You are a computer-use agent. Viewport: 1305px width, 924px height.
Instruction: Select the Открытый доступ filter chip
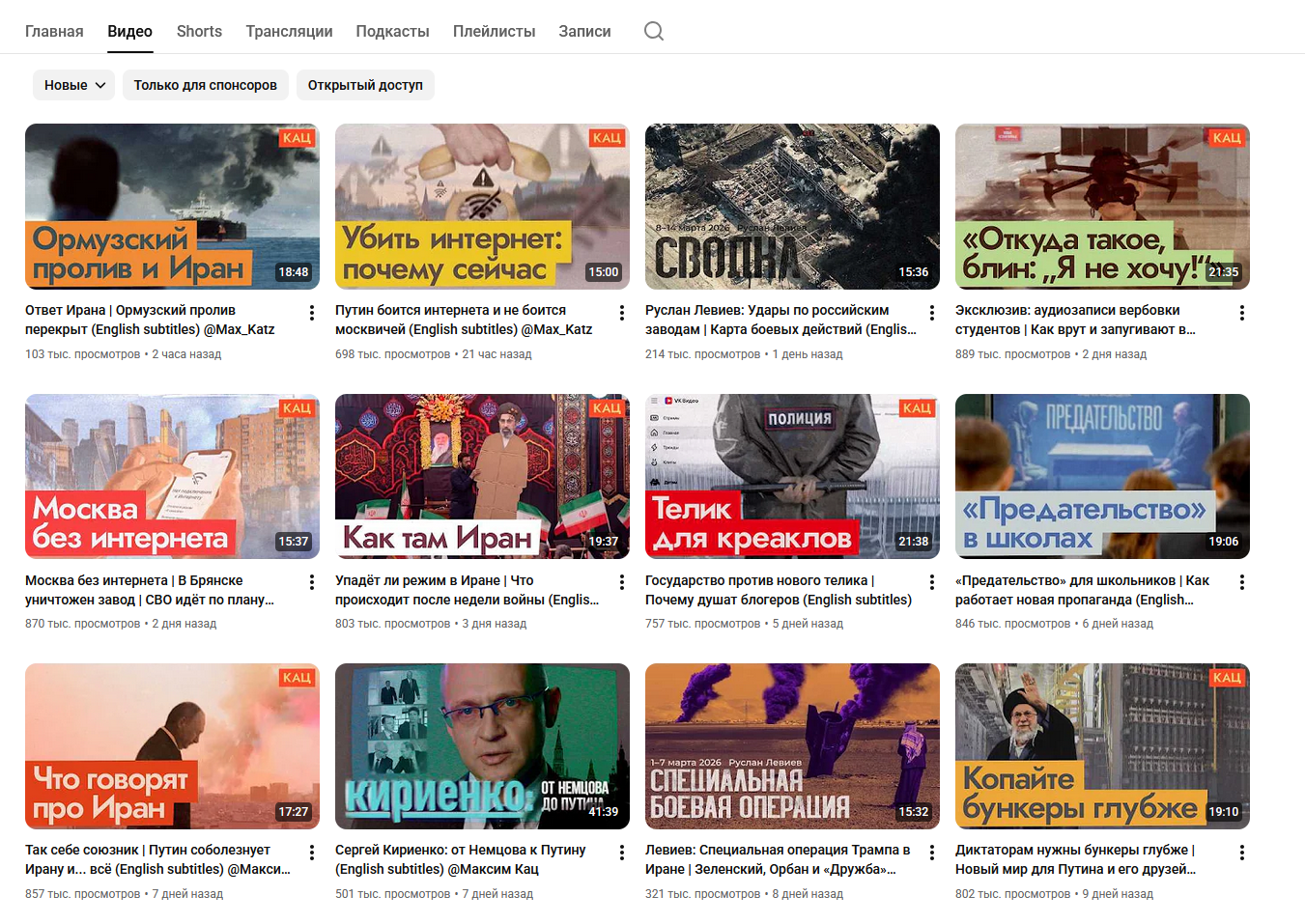(x=365, y=85)
